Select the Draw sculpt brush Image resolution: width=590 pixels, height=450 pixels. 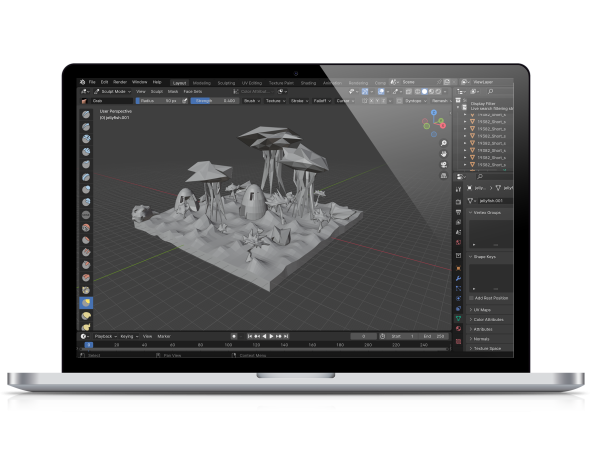[86, 114]
